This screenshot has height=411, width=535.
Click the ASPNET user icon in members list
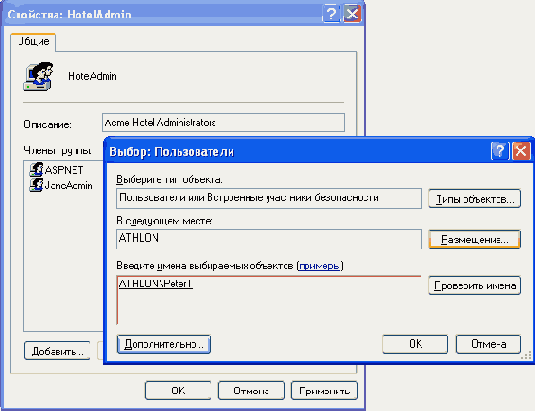coord(36,170)
